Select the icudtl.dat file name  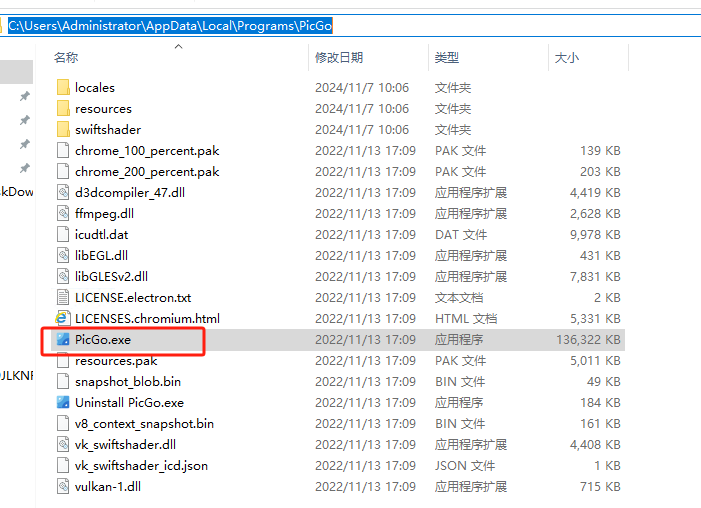(101, 235)
